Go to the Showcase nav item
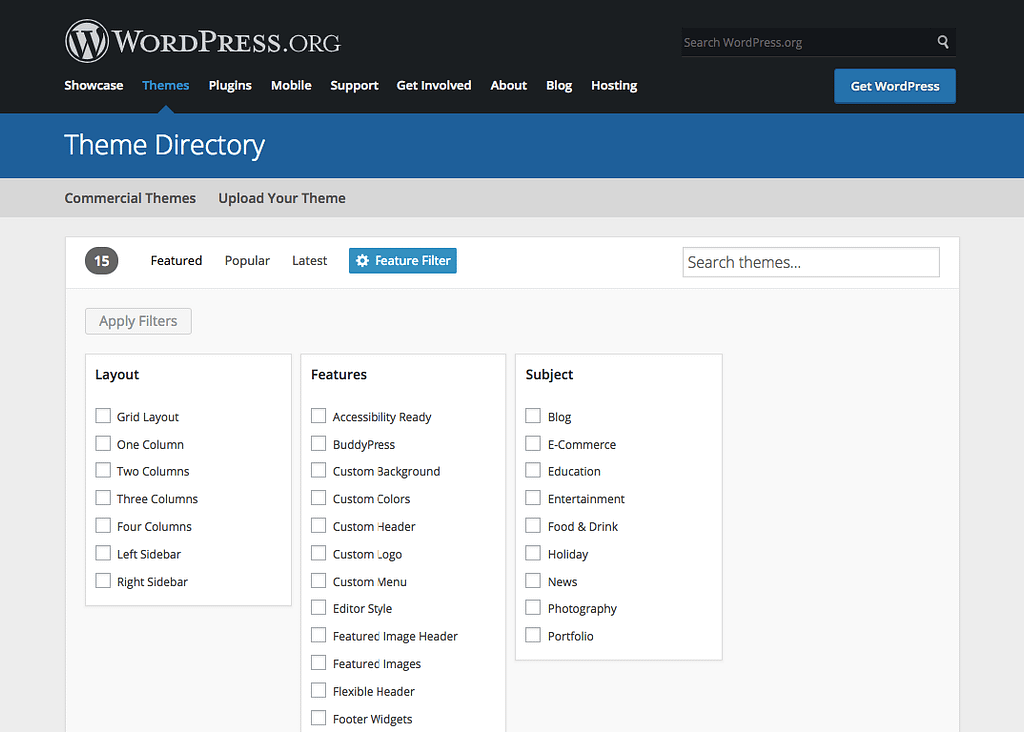Screen dimensions: 1024x732 [94, 86]
